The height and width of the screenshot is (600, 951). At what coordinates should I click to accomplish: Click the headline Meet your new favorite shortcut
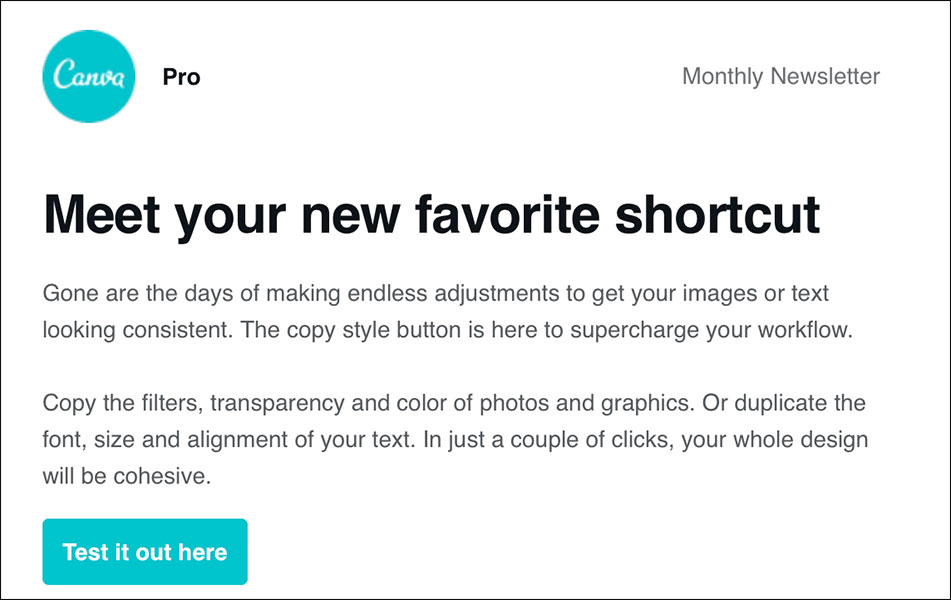click(x=431, y=213)
